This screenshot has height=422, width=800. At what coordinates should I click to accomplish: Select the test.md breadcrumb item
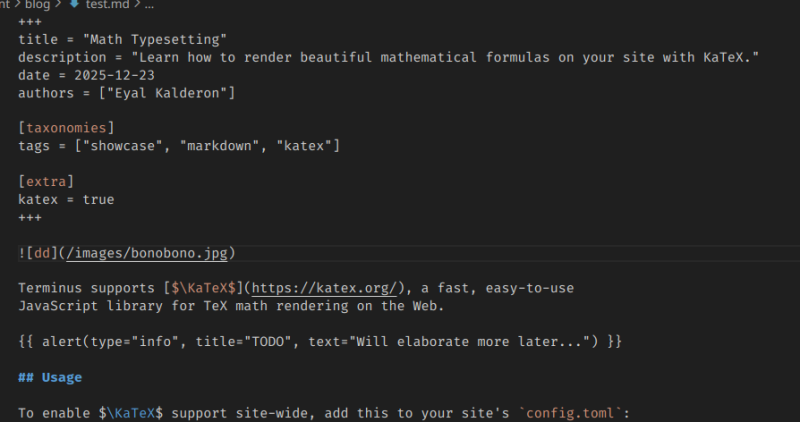[106, 5]
